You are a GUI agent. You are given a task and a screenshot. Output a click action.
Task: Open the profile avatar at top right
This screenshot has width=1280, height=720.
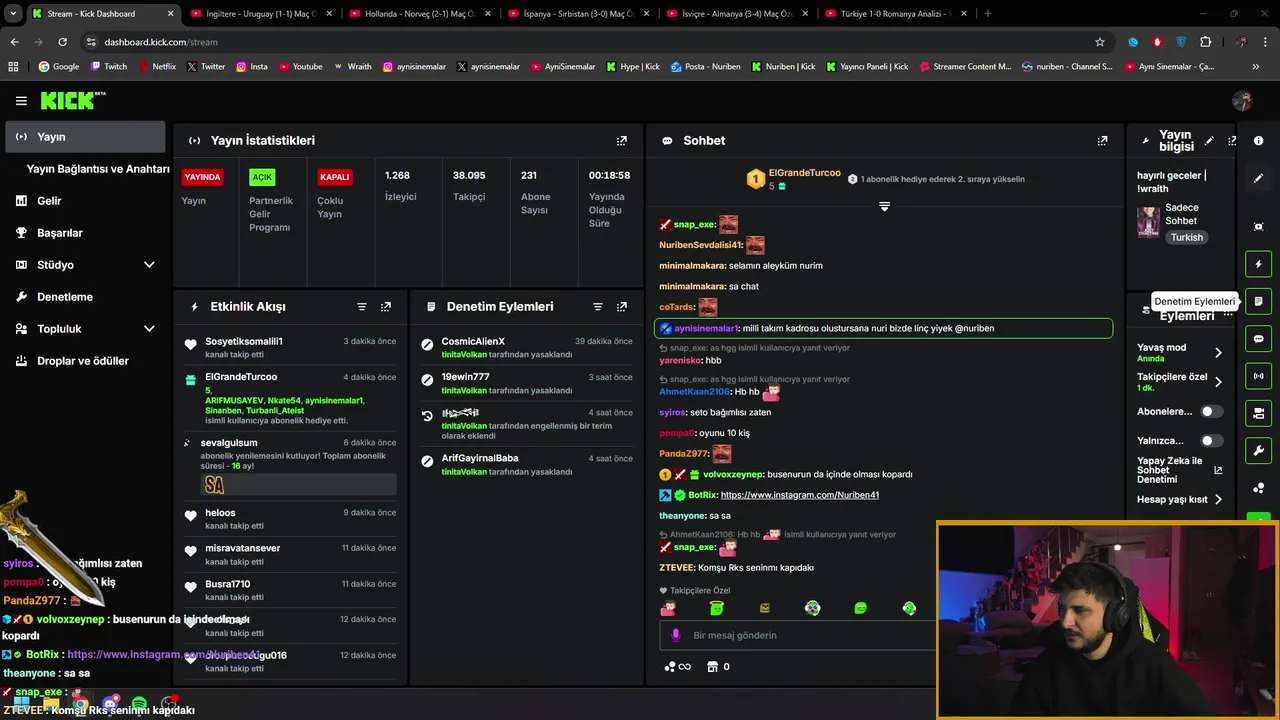1242,101
